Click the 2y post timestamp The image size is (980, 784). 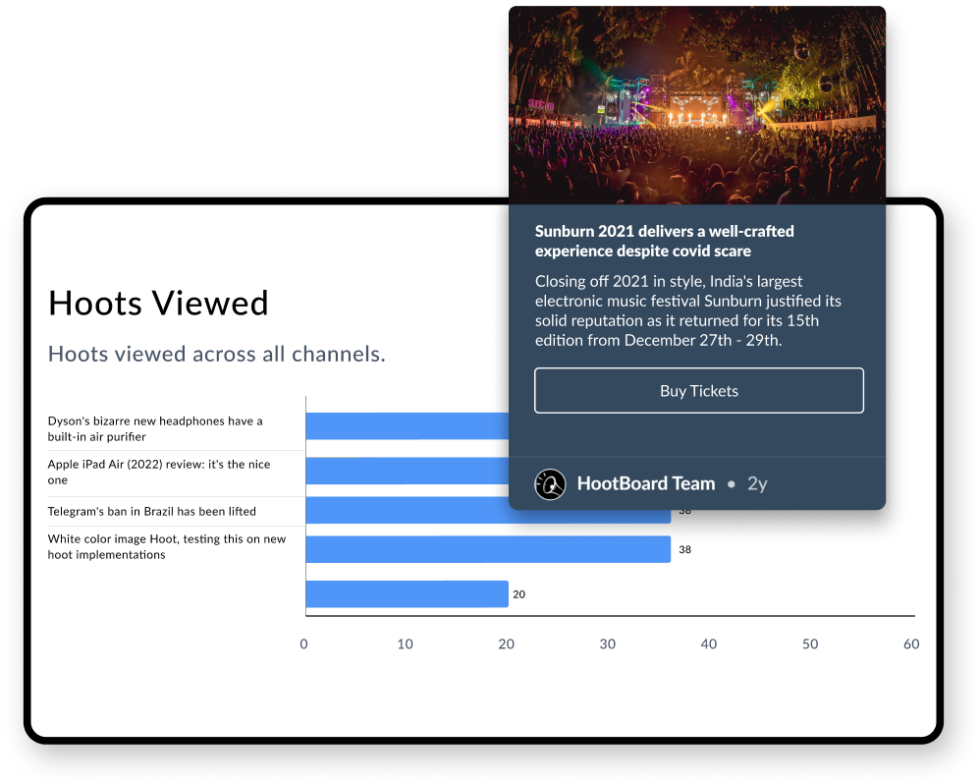click(x=757, y=484)
